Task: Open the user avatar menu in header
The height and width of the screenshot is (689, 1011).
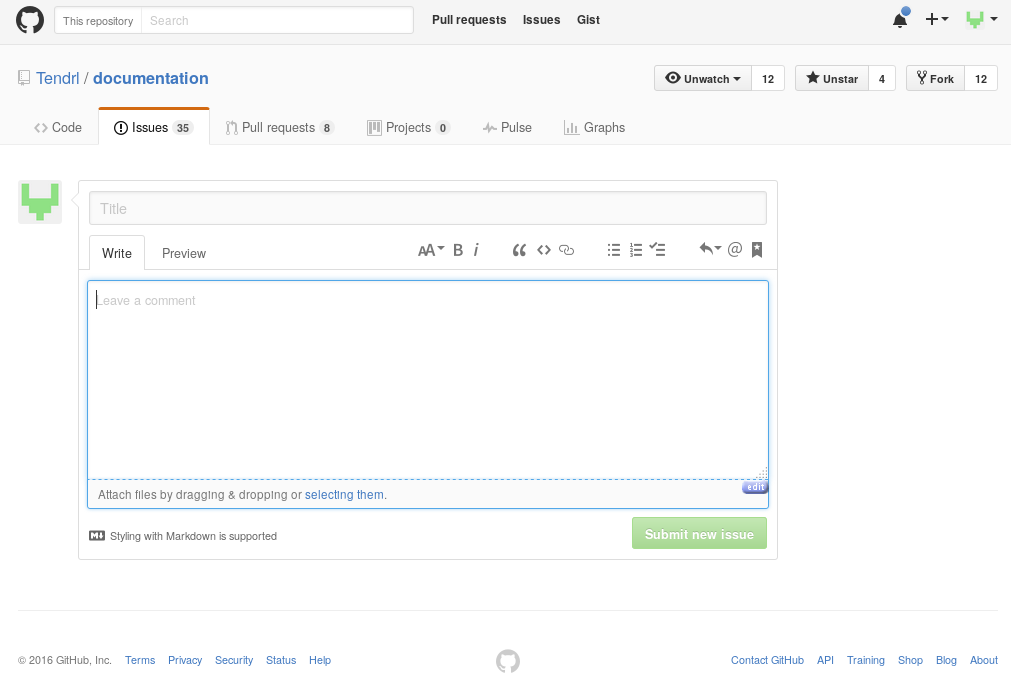Action: pyautogui.click(x=981, y=19)
